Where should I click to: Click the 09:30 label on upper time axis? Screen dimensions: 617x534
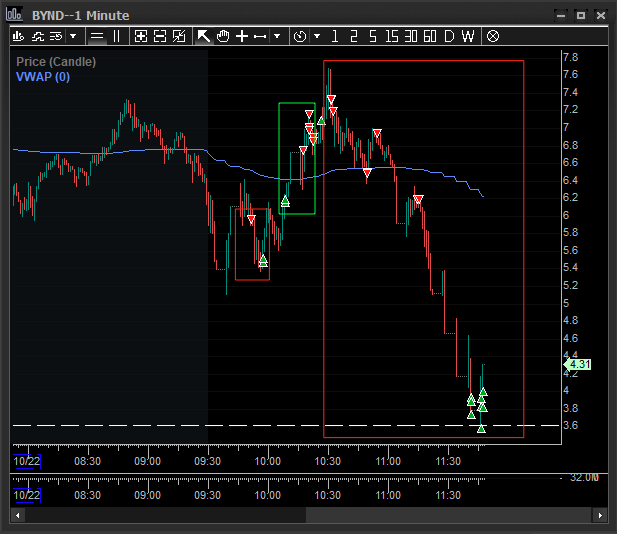[207, 461]
